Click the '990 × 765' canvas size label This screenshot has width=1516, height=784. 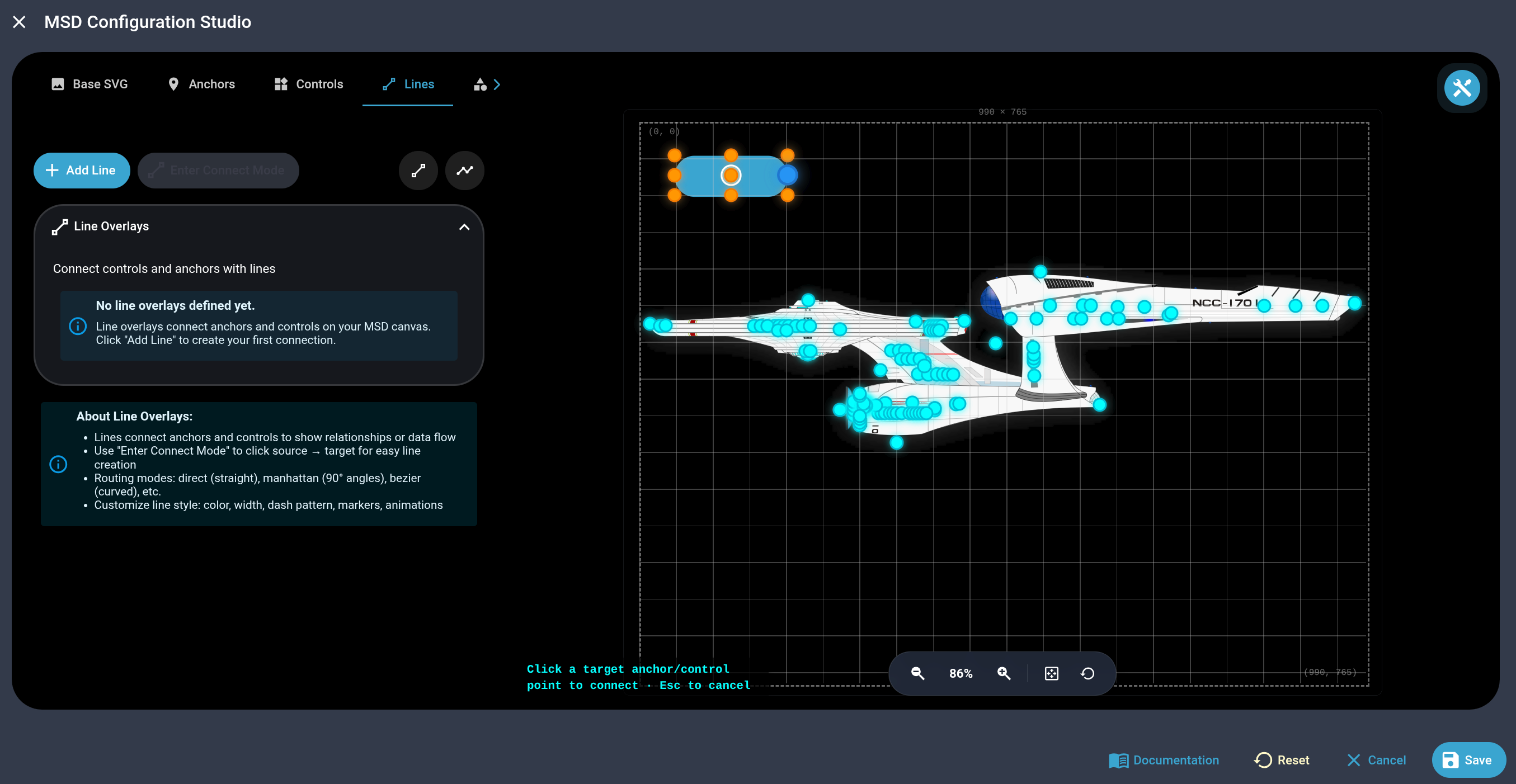tap(1002, 112)
